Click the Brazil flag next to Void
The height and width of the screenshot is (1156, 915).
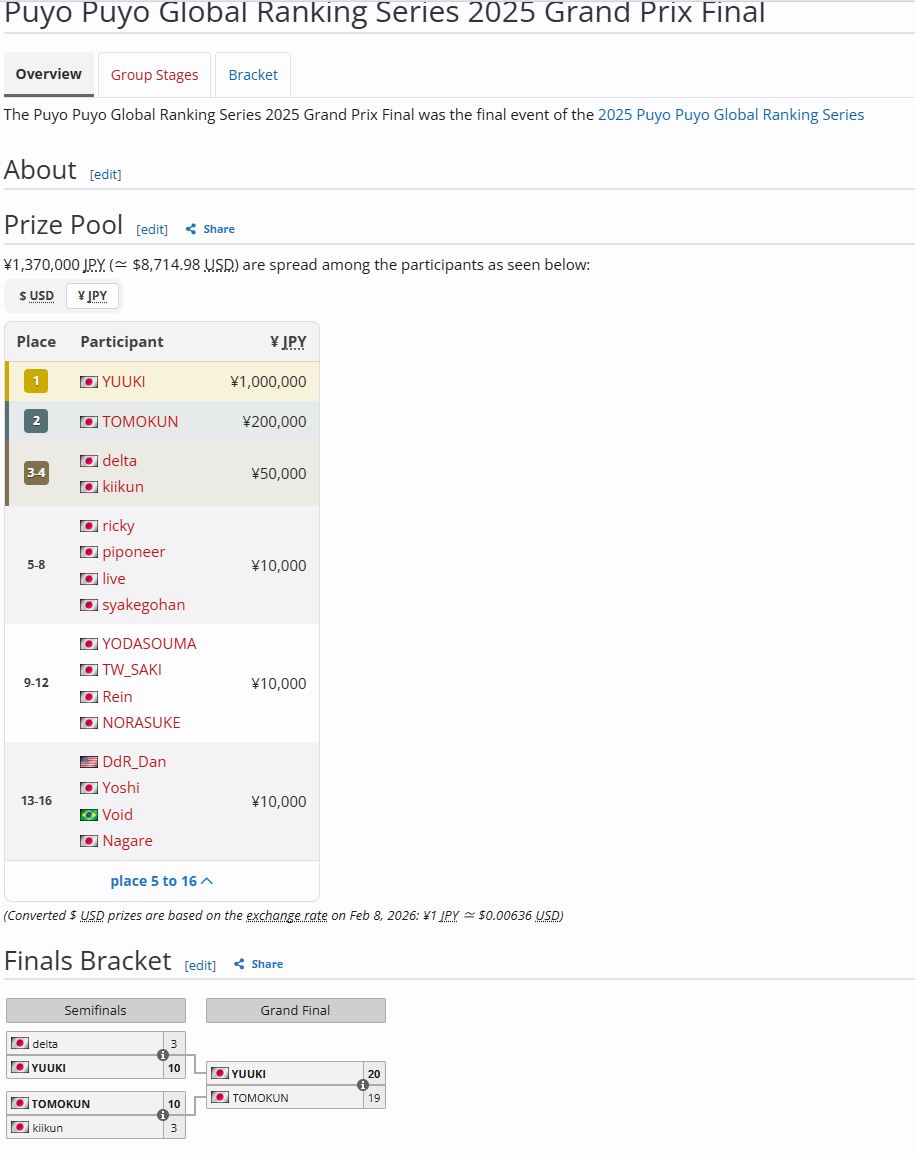point(88,815)
